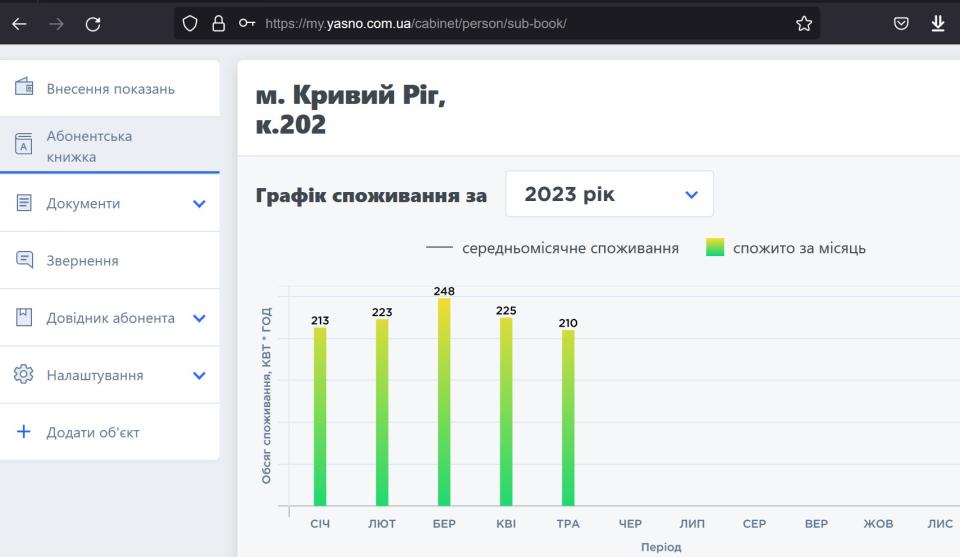Click the Pocket save icon in toolbar
Viewport: 960px width, 557px height.
pyautogui.click(x=901, y=24)
